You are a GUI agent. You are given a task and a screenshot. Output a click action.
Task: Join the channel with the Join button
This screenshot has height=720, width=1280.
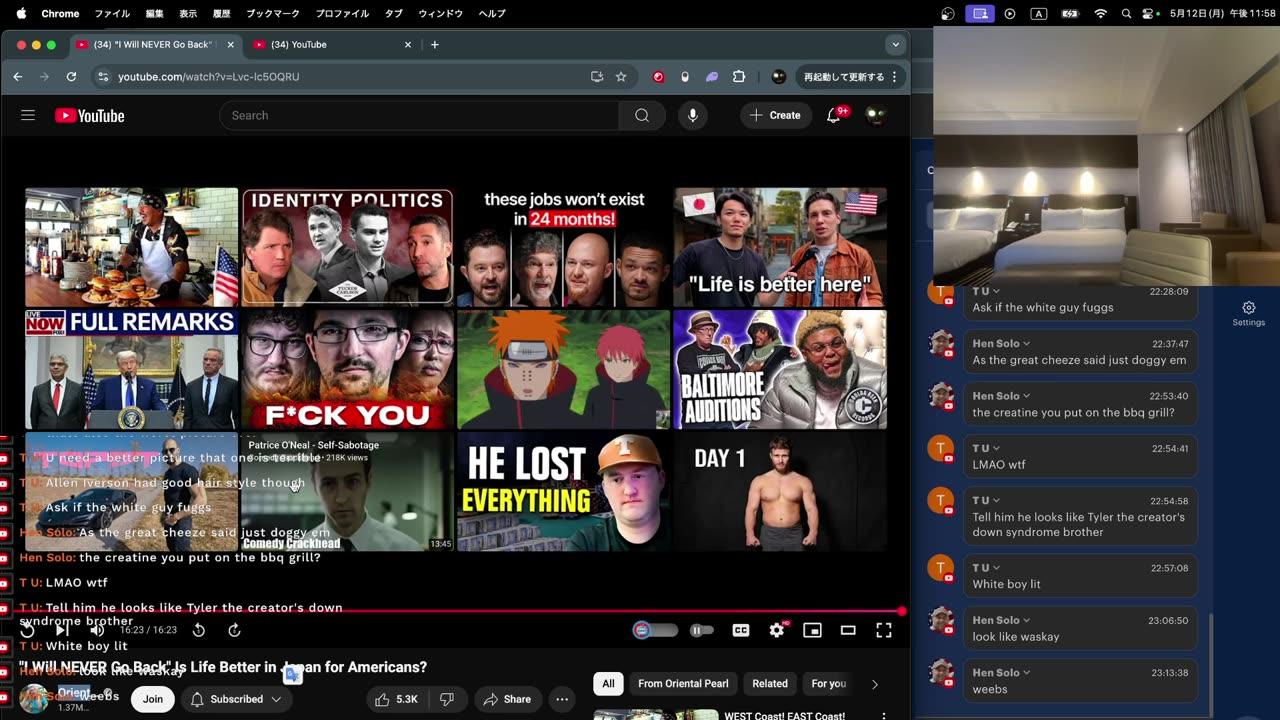pos(153,699)
